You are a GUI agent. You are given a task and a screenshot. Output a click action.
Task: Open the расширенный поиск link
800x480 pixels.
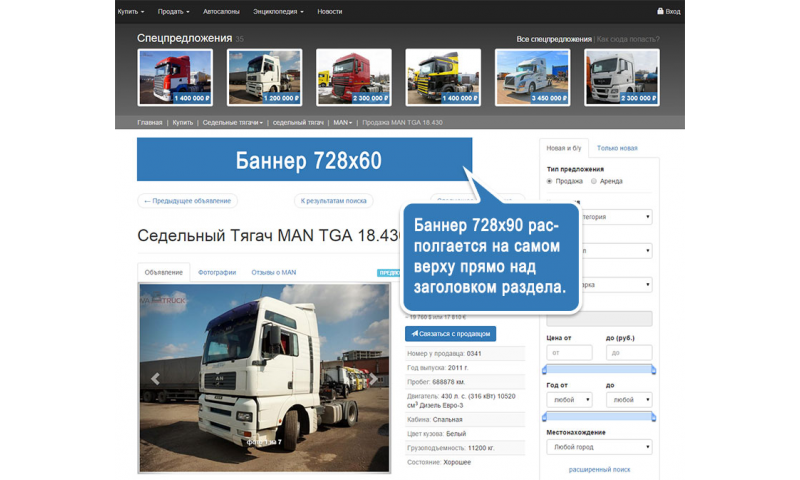[599, 469]
